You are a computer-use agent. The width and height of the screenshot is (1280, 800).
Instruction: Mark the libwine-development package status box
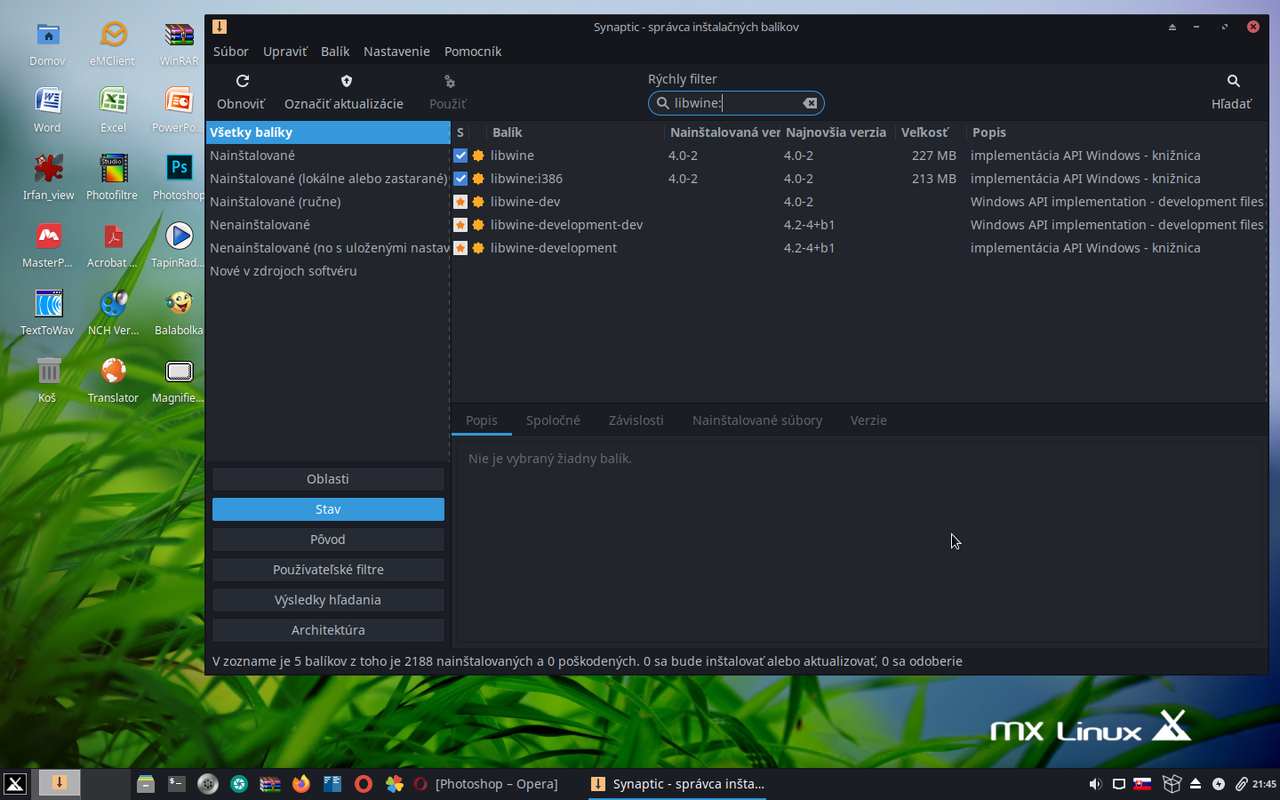coord(460,248)
